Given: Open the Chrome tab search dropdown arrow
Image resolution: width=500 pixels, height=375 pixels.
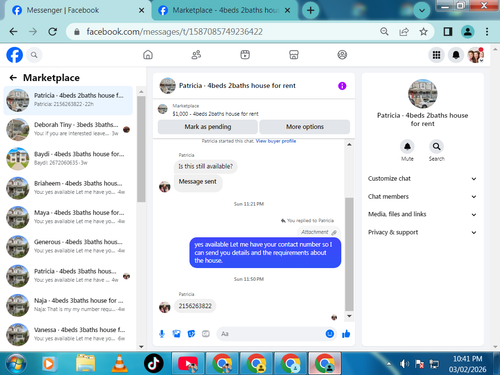Looking at the screenshot, I should tap(422, 11).
